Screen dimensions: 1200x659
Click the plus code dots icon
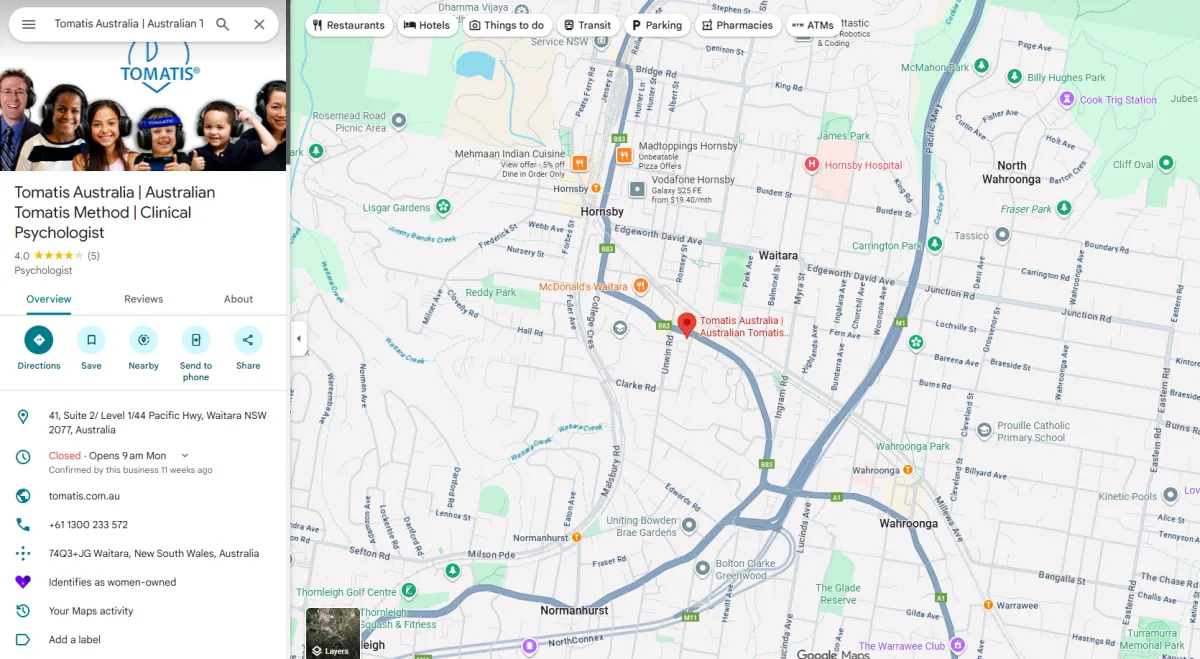(x=23, y=553)
